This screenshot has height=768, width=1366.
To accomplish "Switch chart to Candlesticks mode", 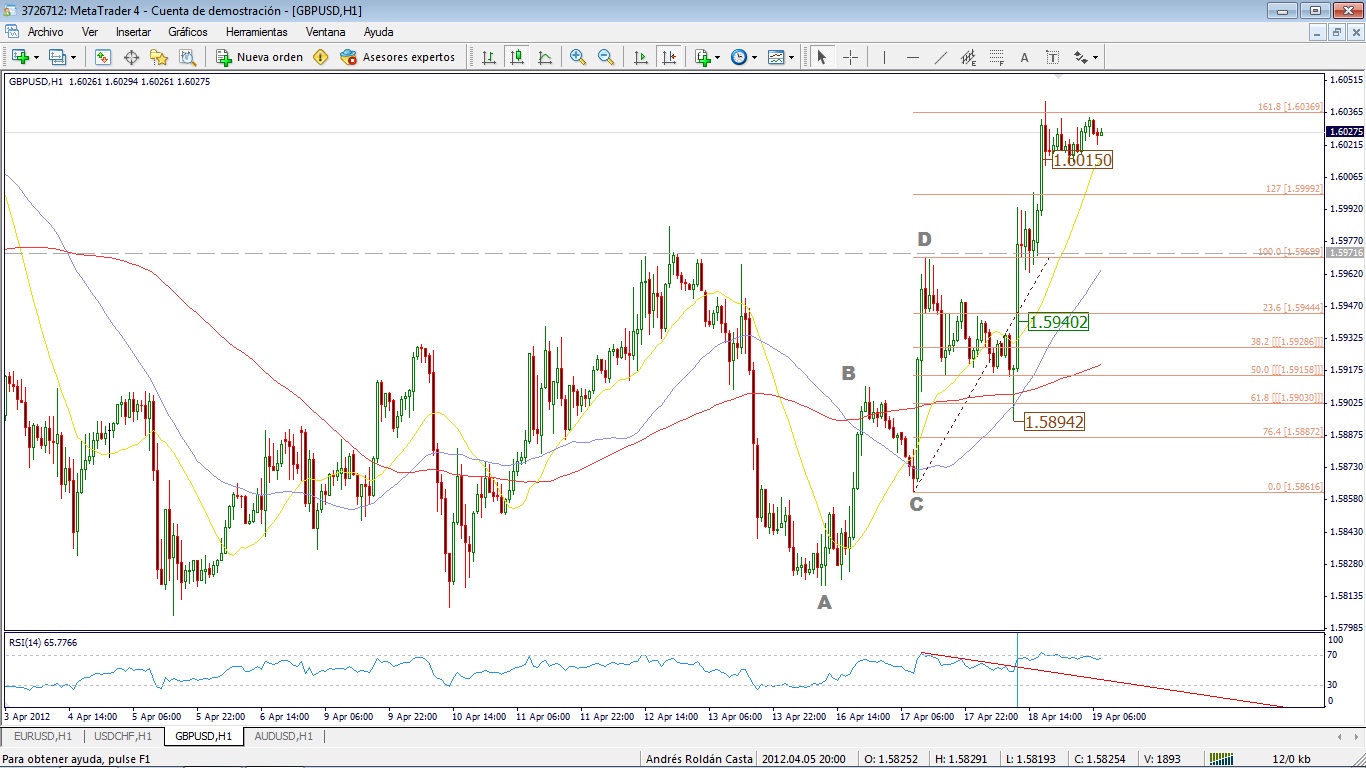I will [x=517, y=57].
